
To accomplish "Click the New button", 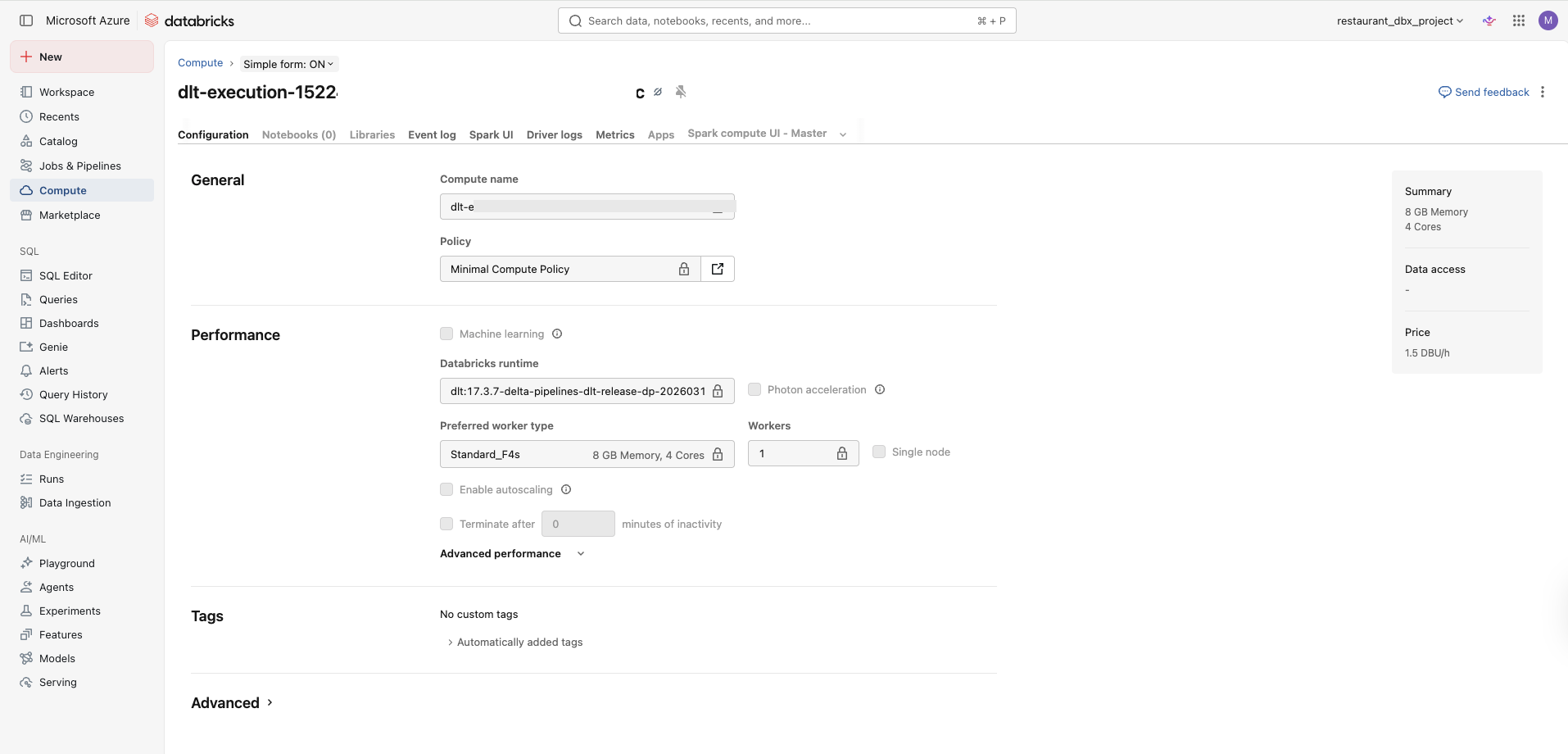I will [x=82, y=57].
